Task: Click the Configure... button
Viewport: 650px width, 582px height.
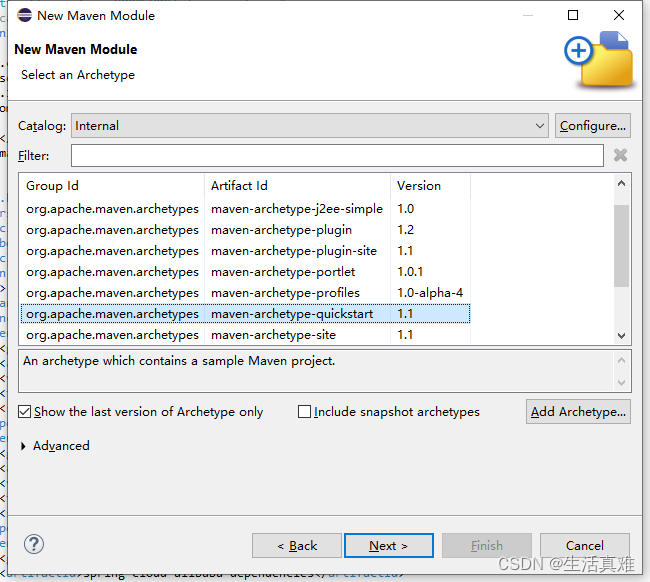Action: click(592, 126)
